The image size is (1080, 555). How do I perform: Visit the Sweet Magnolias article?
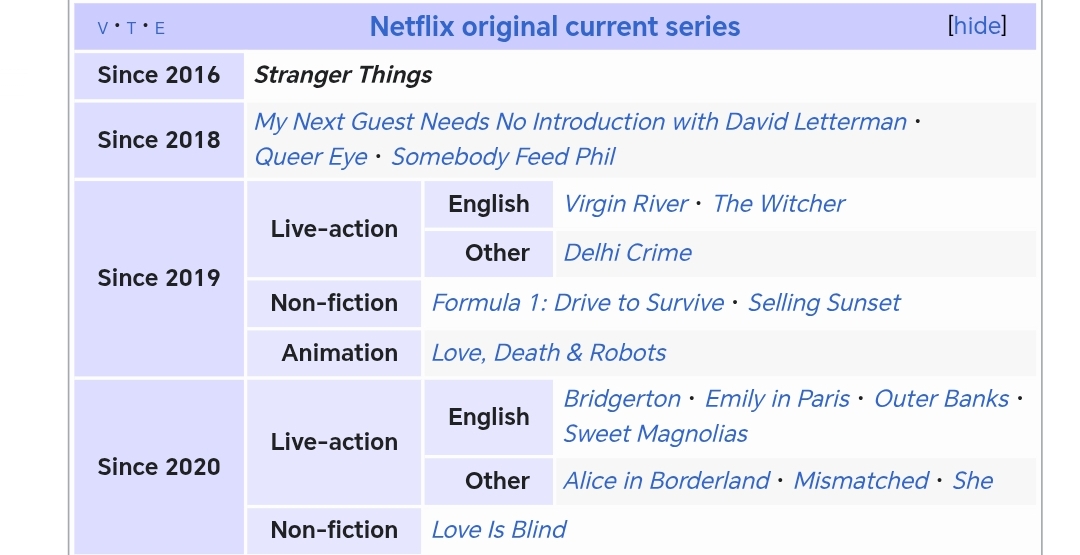tap(655, 434)
